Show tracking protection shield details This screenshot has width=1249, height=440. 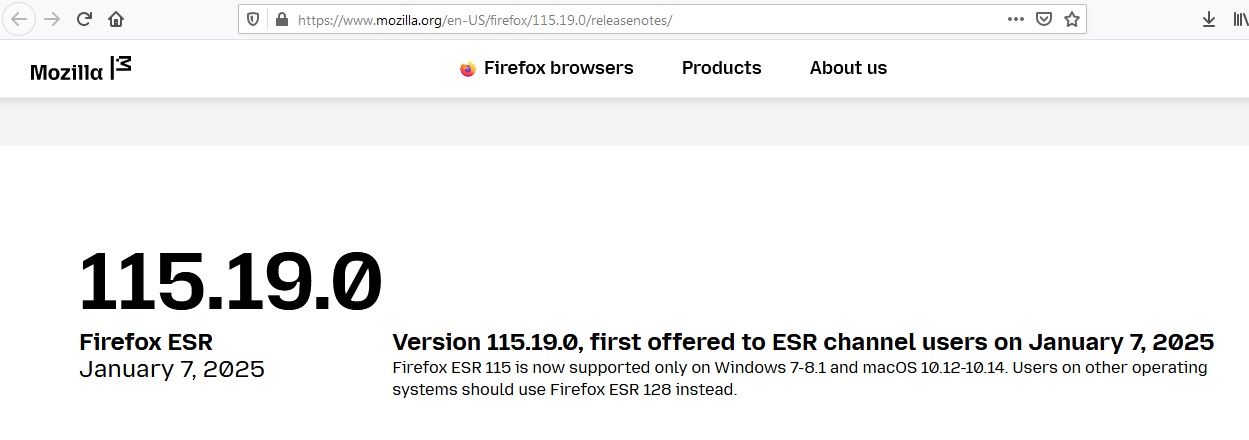tap(254, 19)
